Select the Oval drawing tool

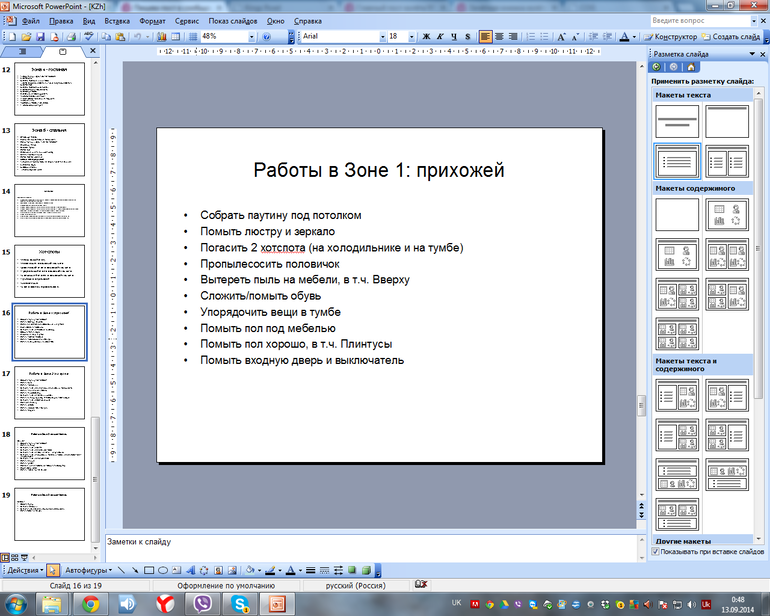click(161, 569)
